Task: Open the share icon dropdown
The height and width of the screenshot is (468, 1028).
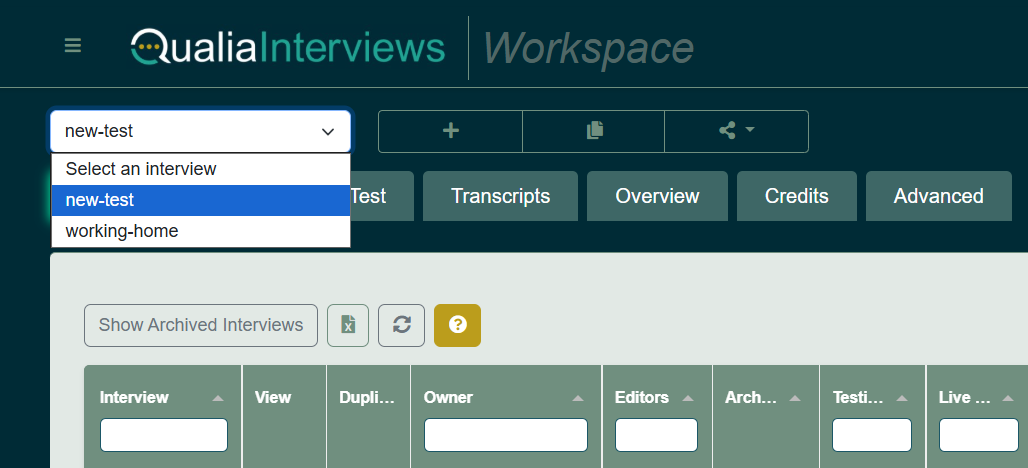Action: (x=736, y=131)
